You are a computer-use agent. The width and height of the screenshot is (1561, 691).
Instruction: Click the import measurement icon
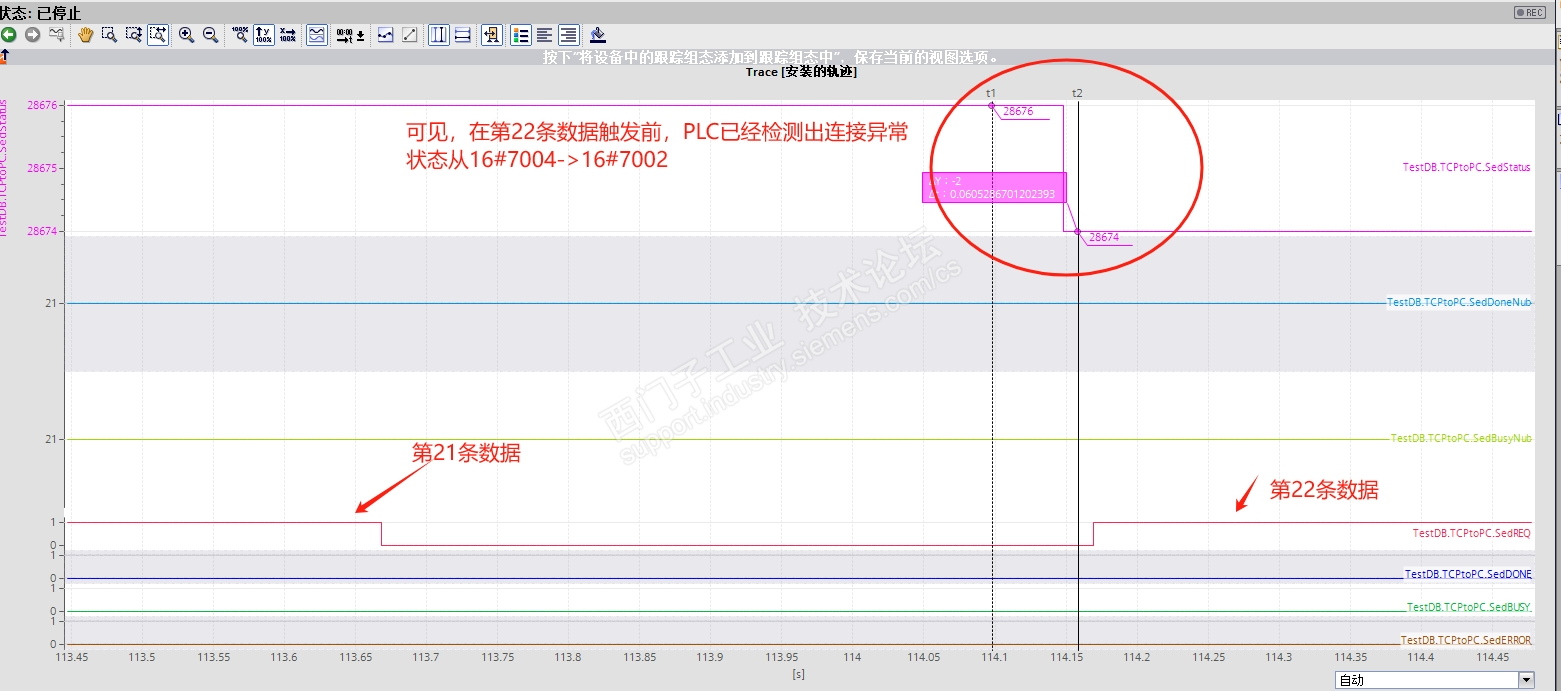coord(492,34)
